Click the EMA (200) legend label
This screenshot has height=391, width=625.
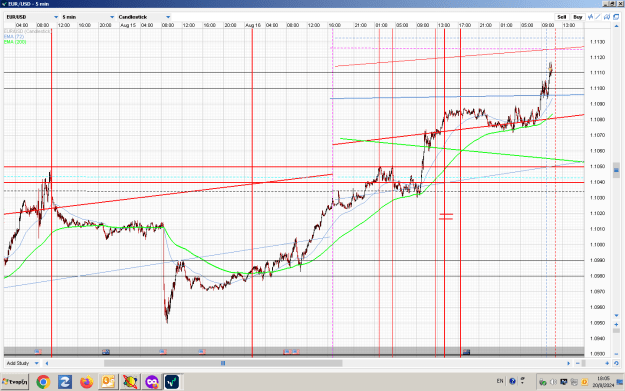point(15,42)
